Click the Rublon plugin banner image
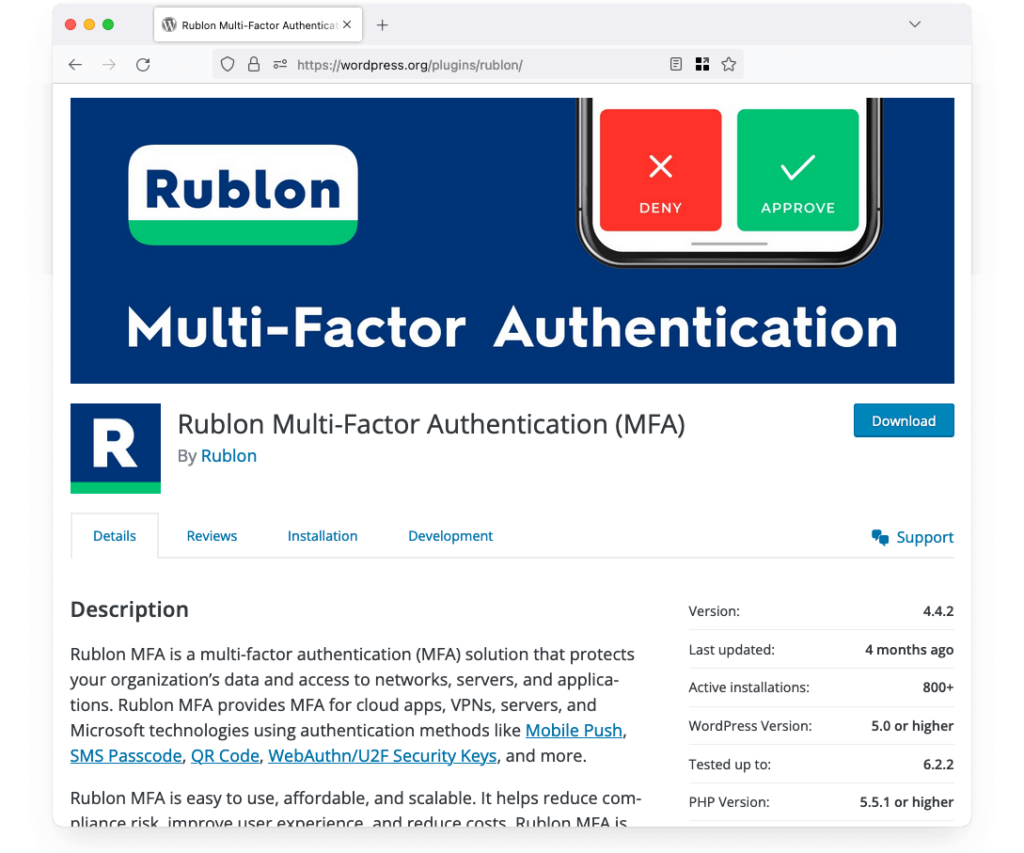1024x853 pixels. point(512,240)
